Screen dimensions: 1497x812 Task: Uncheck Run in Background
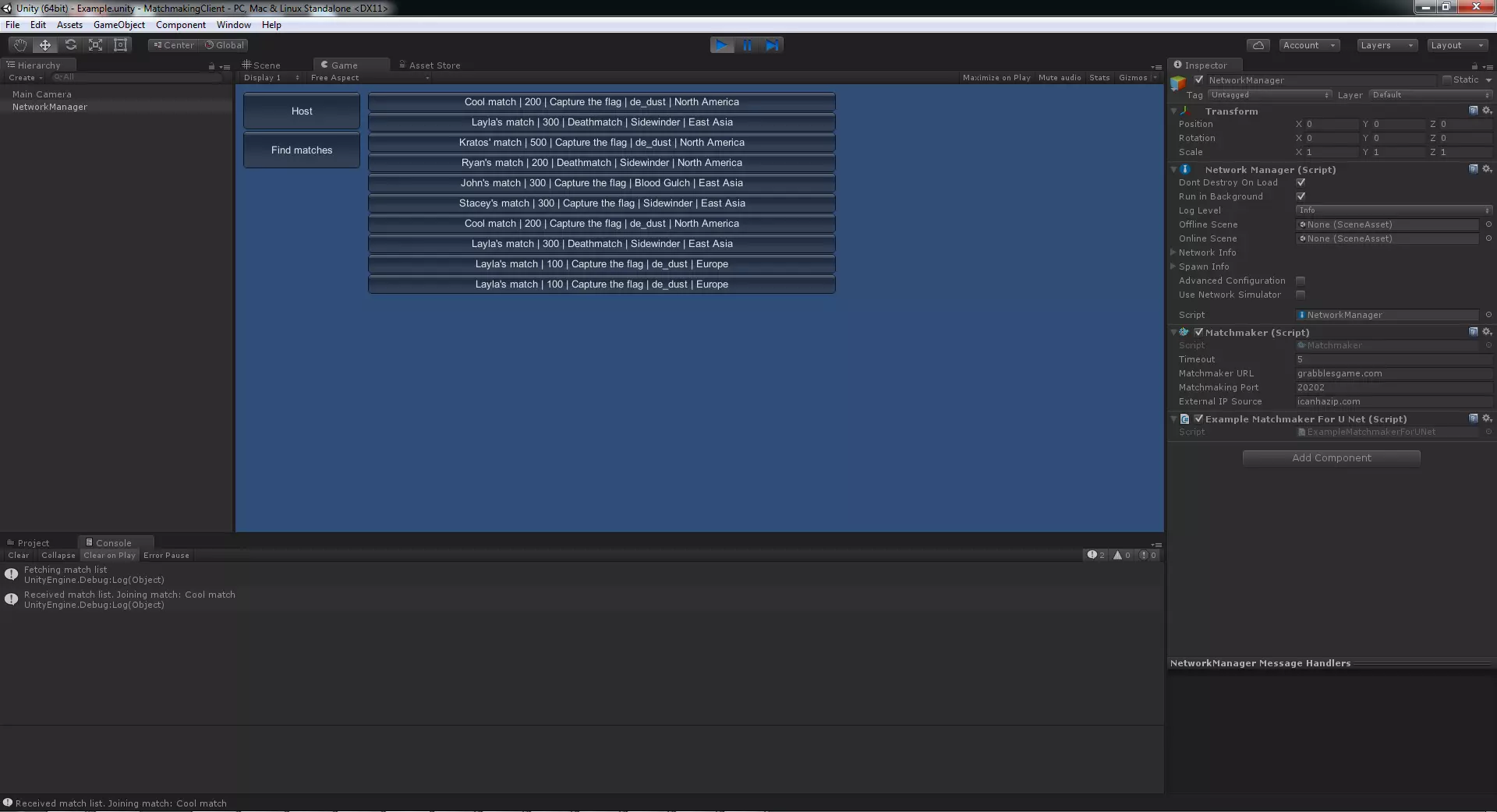[x=1301, y=196]
